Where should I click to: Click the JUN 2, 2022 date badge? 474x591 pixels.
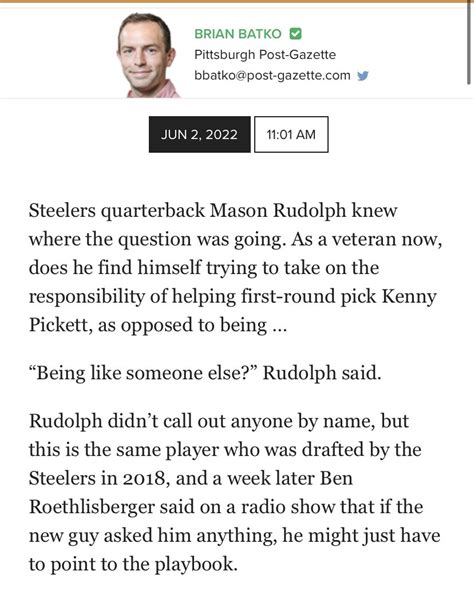click(x=200, y=135)
